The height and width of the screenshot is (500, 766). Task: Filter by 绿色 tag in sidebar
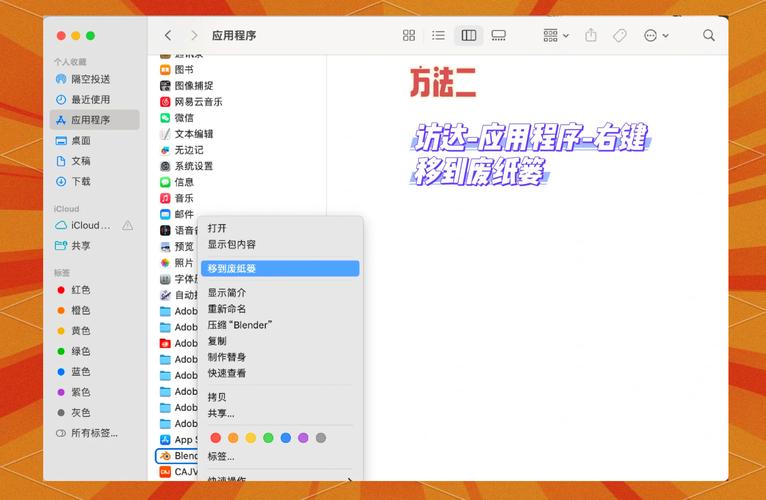click(94, 351)
